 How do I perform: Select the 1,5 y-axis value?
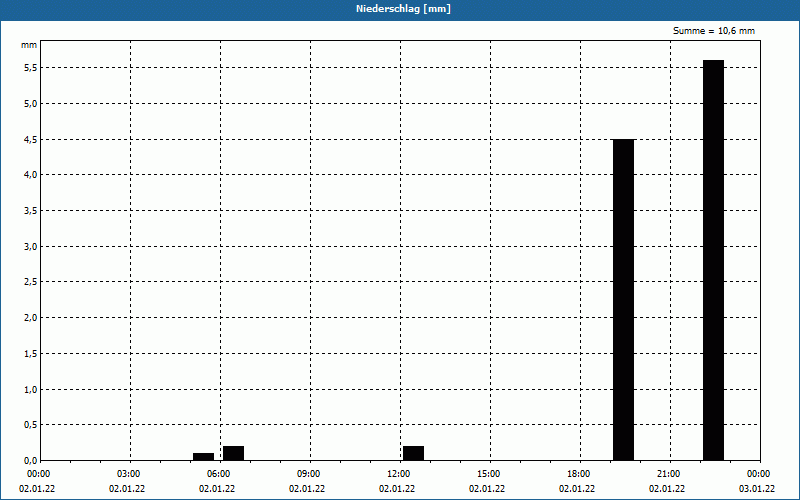click(31, 354)
